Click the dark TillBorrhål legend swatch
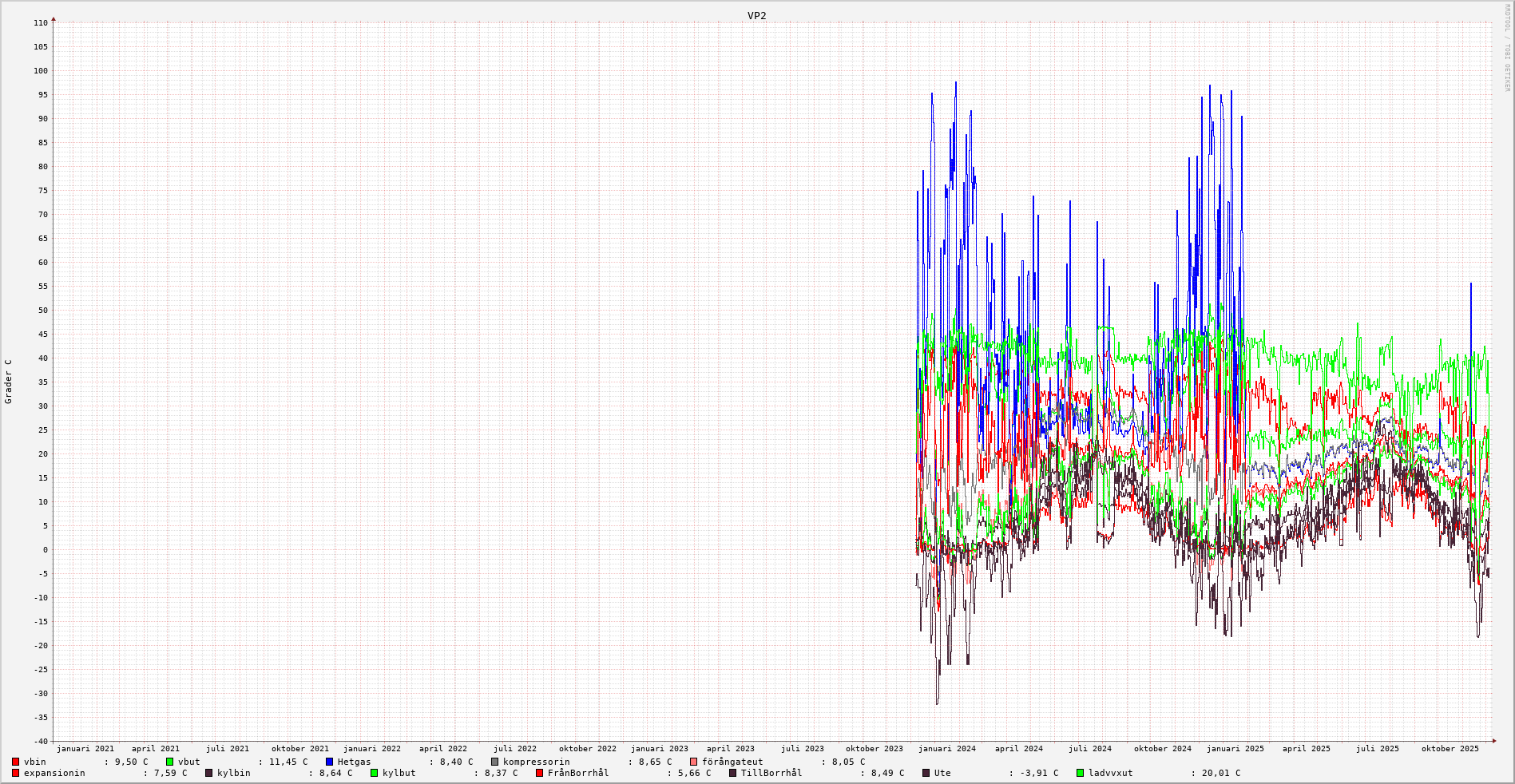 [x=732, y=773]
